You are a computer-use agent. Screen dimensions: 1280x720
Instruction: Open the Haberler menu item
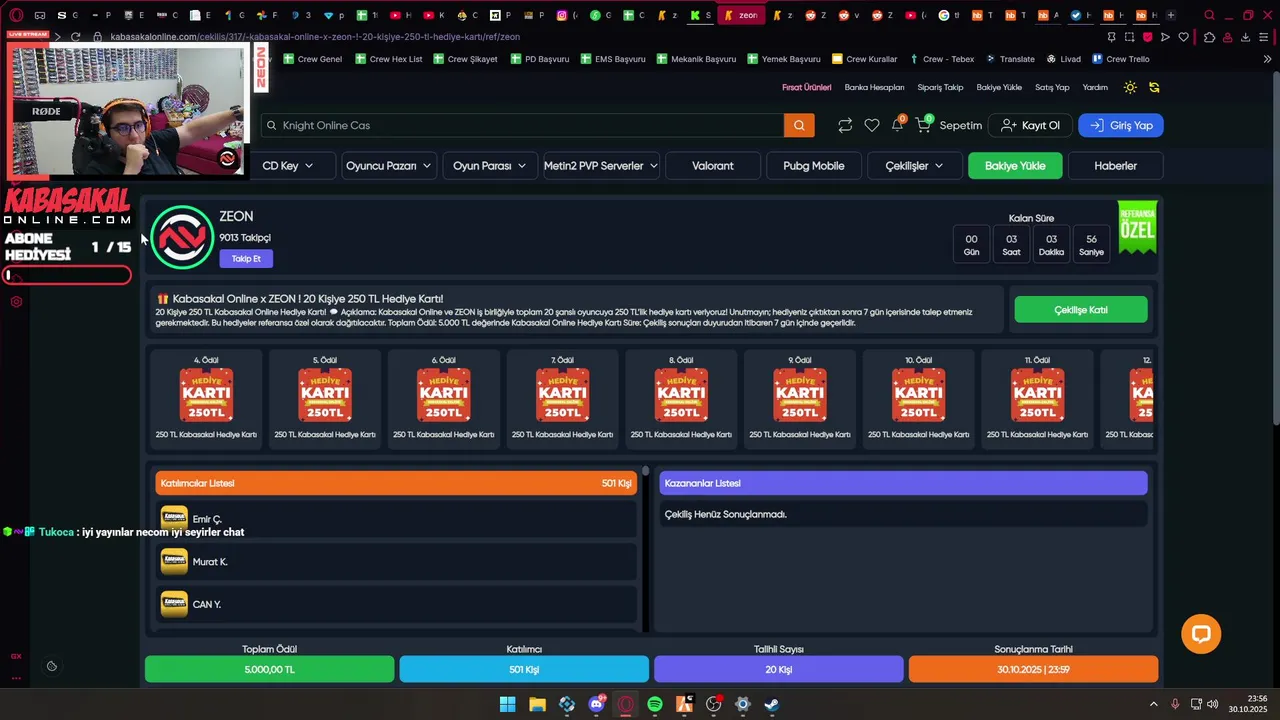pos(1115,166)
